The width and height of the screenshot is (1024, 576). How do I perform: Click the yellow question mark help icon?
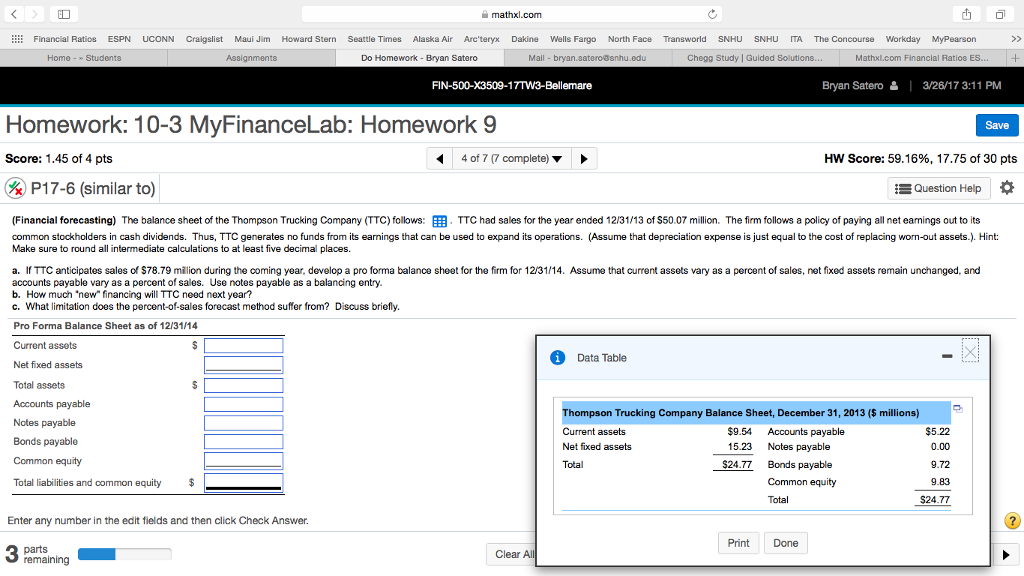pos(1012,520)
